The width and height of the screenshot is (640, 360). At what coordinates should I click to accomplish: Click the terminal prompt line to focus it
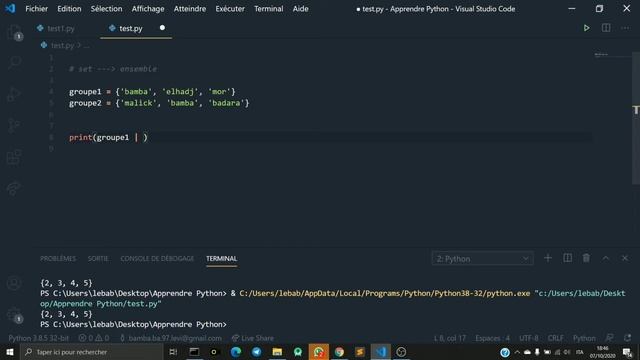133,324
